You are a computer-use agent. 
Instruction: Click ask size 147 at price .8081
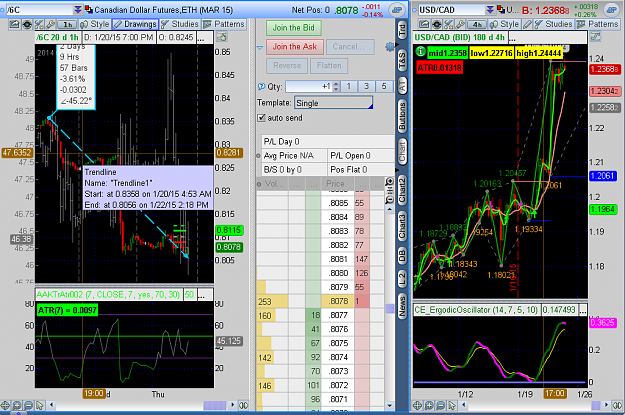point(362,259)
